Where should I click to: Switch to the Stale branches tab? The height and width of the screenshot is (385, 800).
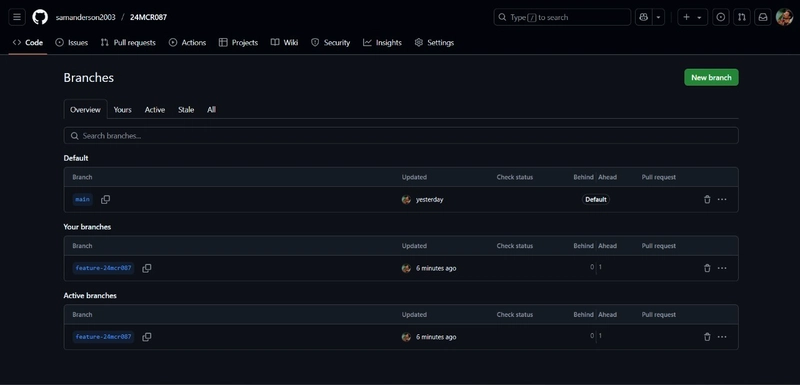186,110
